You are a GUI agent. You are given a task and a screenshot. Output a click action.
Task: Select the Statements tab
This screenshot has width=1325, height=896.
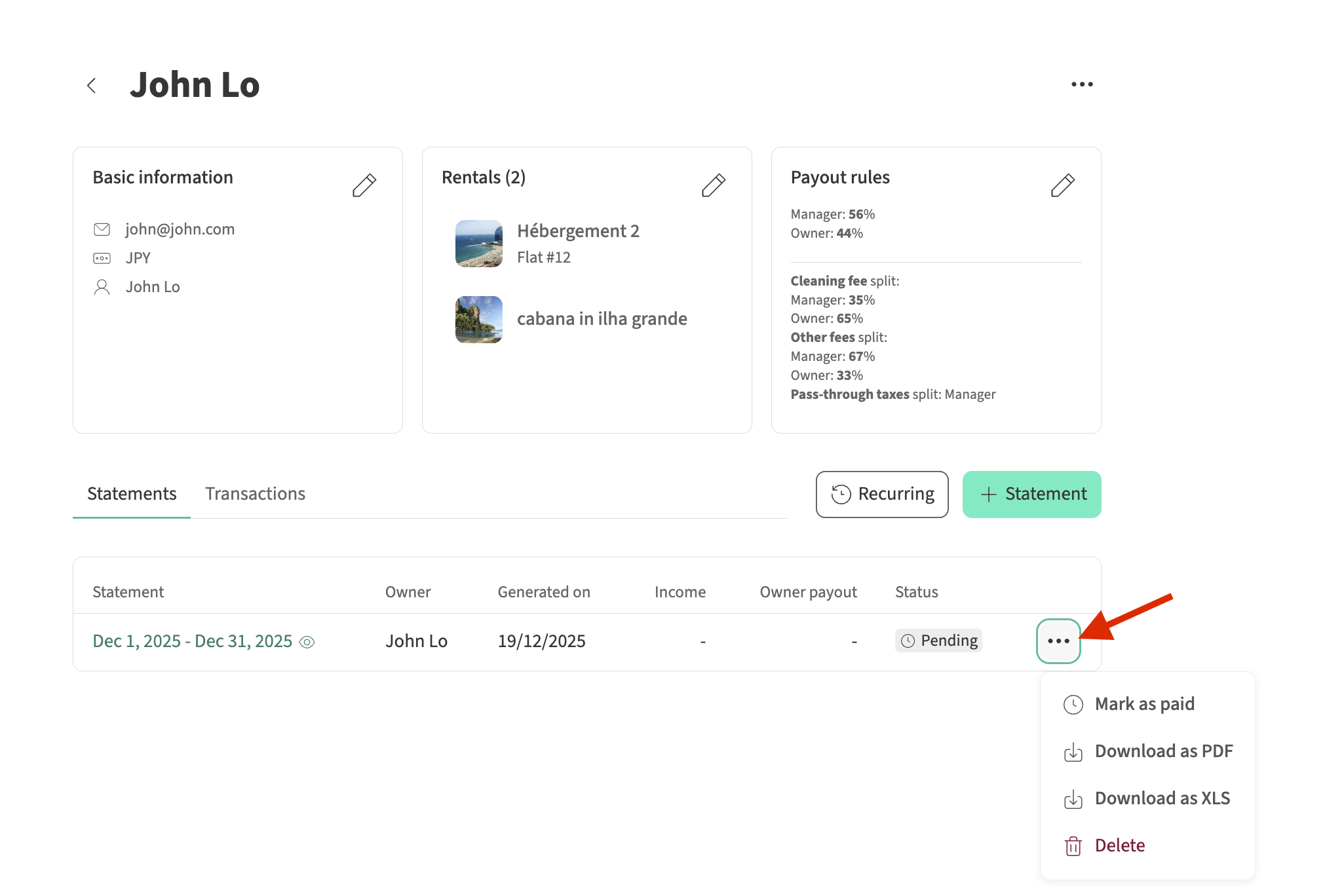tap(132, 494)
